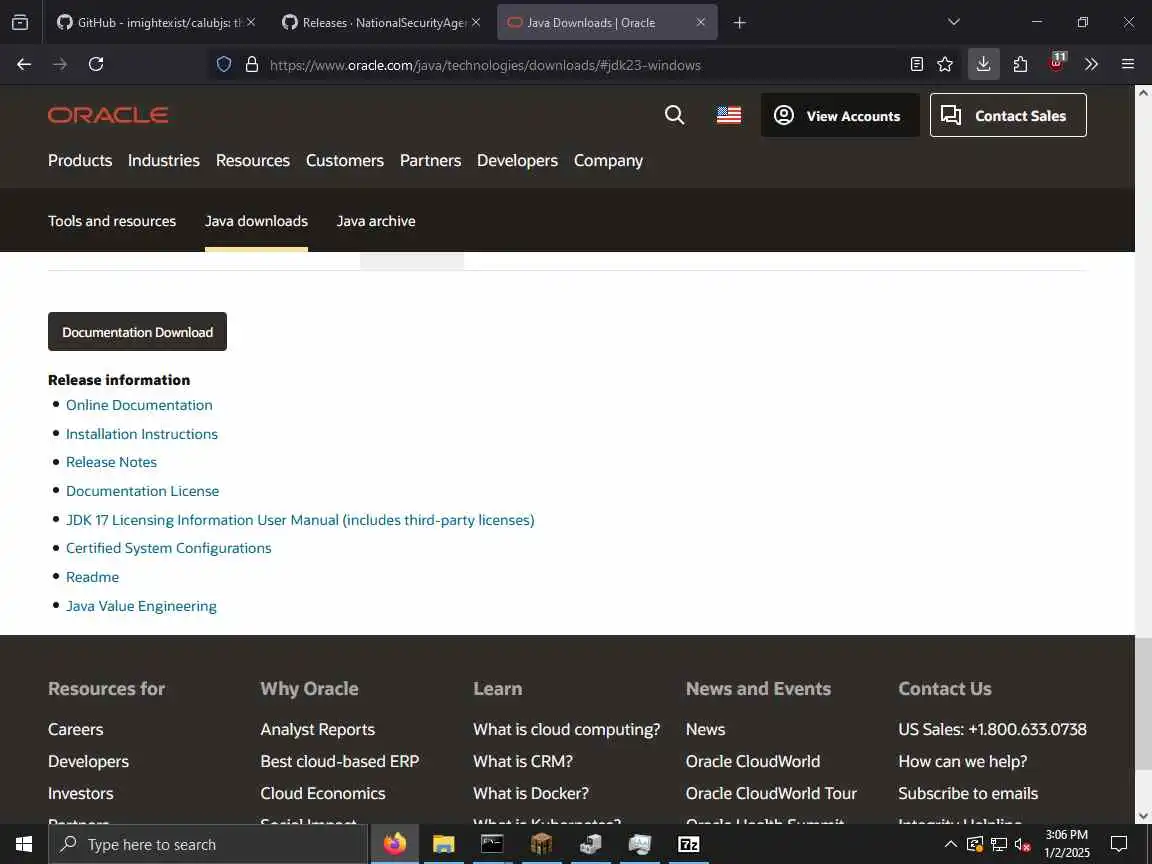Open Oracle site search magnifier
The height and width of the screenshot is (864, 1152).
[x=674, y=115]
